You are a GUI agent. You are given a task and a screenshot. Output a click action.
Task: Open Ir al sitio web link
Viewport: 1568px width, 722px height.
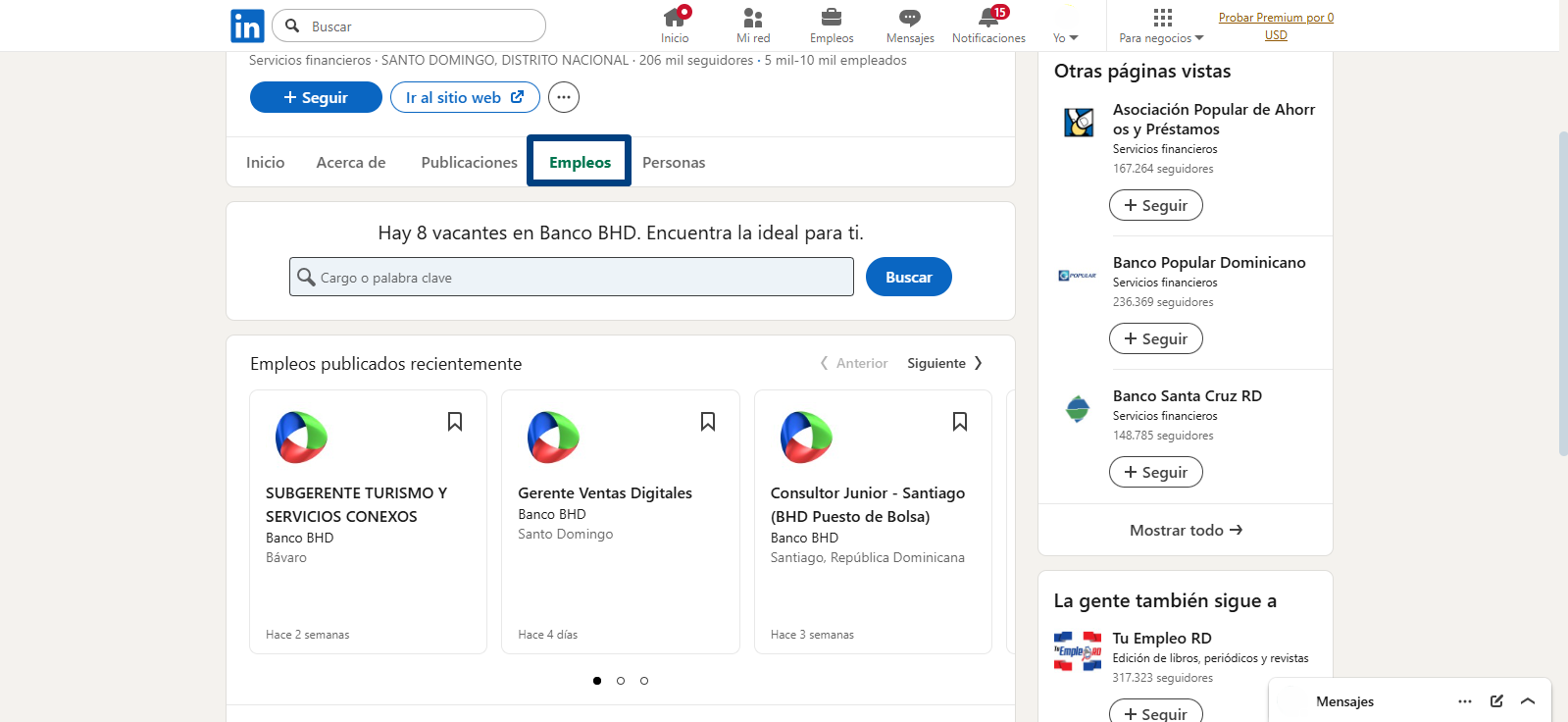point(465,97)
